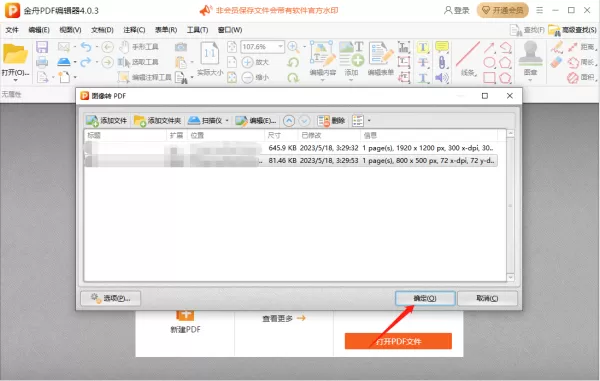600x381 pixels.
Task: Open the 注释(C) menu
Action: tap(134, 30)
